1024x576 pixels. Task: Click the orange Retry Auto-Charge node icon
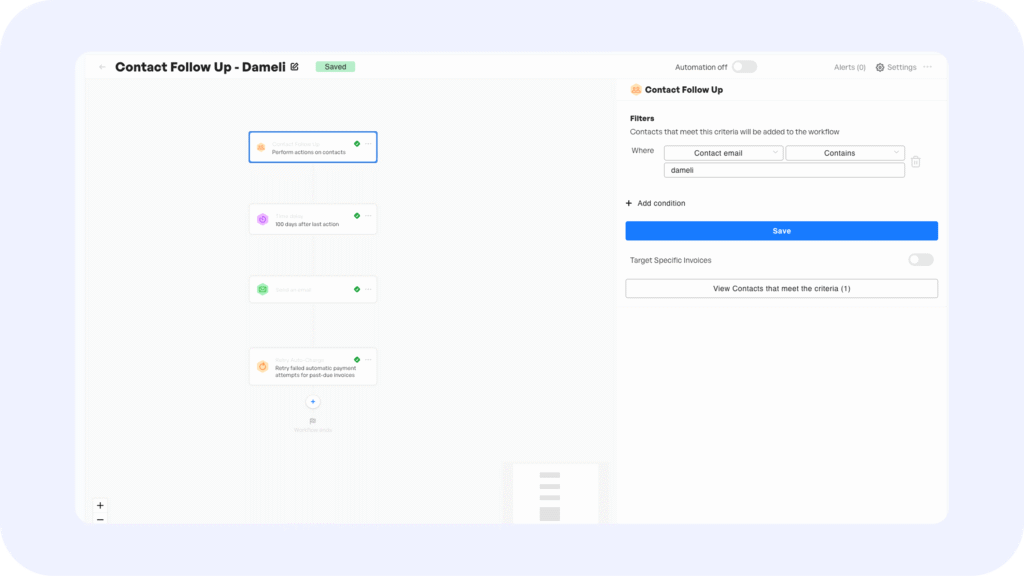tap(262, 366)
